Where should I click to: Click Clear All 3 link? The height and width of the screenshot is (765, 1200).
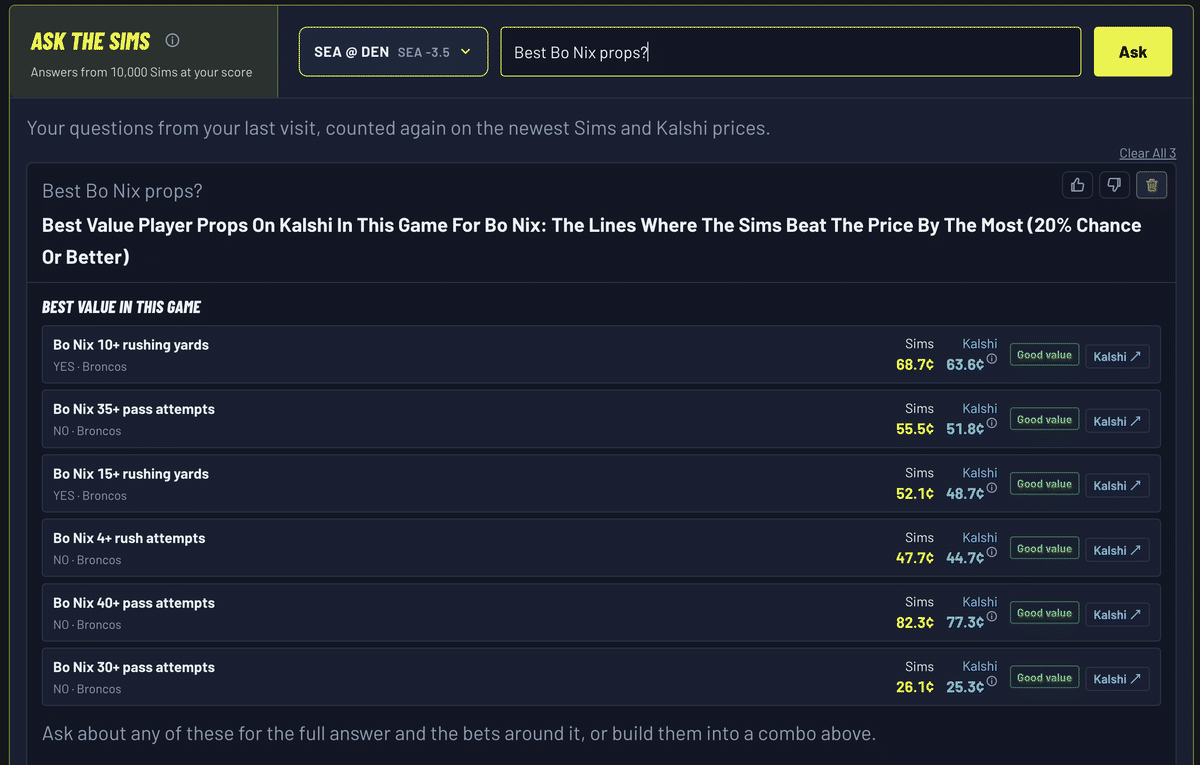click(x=1147, y=153)
